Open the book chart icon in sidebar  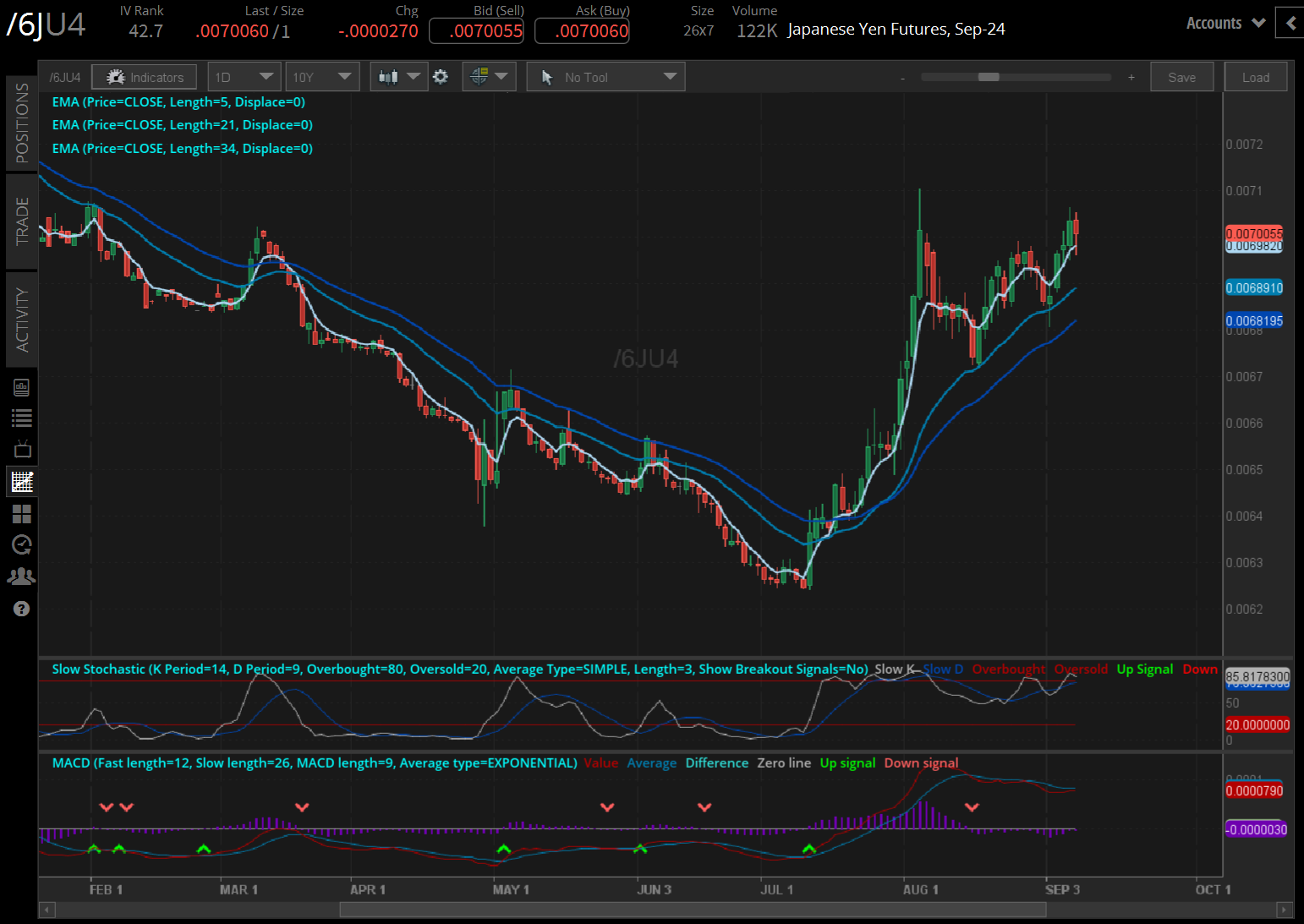[x=22, y=387]
